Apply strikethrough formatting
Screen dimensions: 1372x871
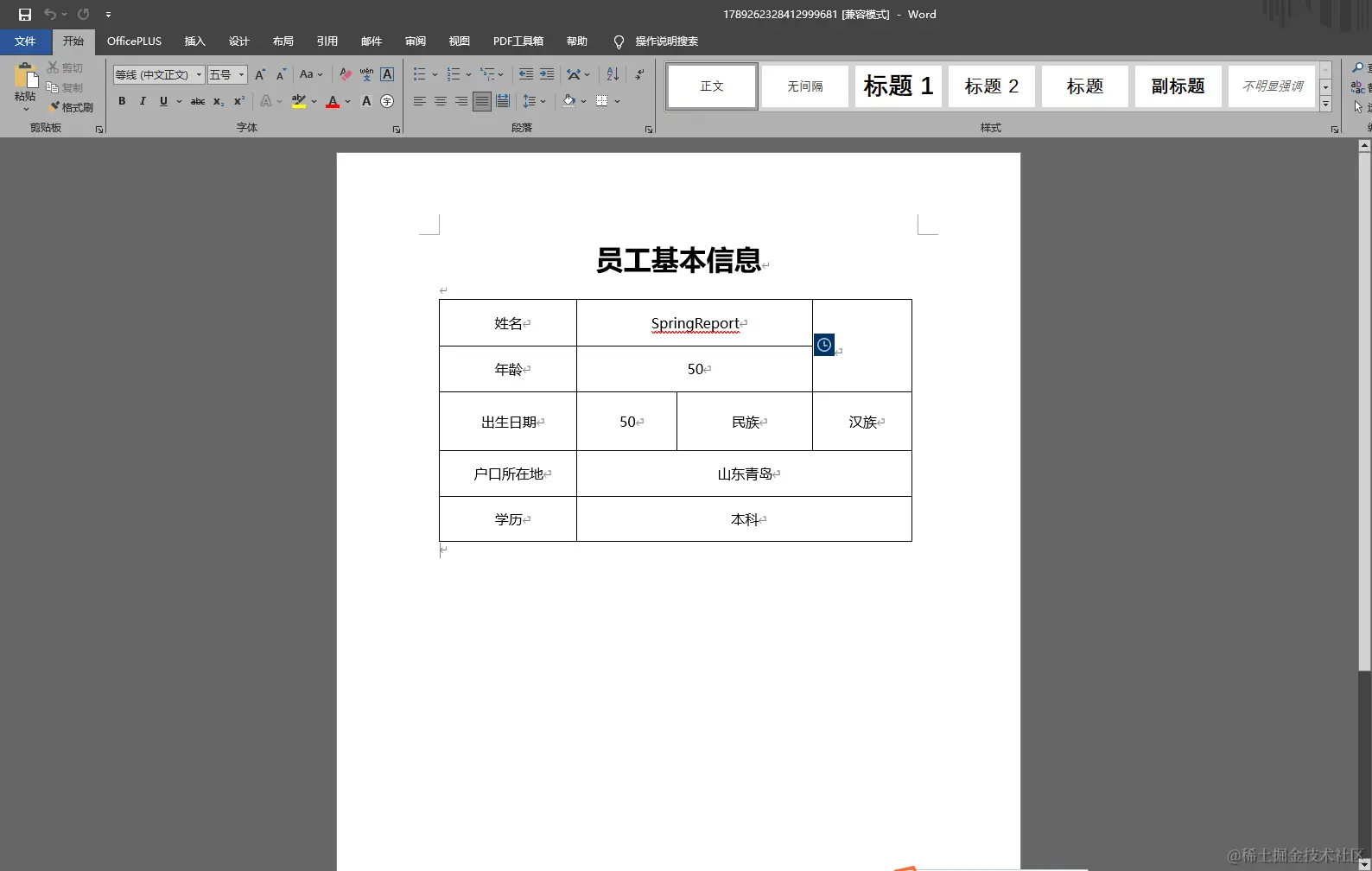click(x=198, y=101)
